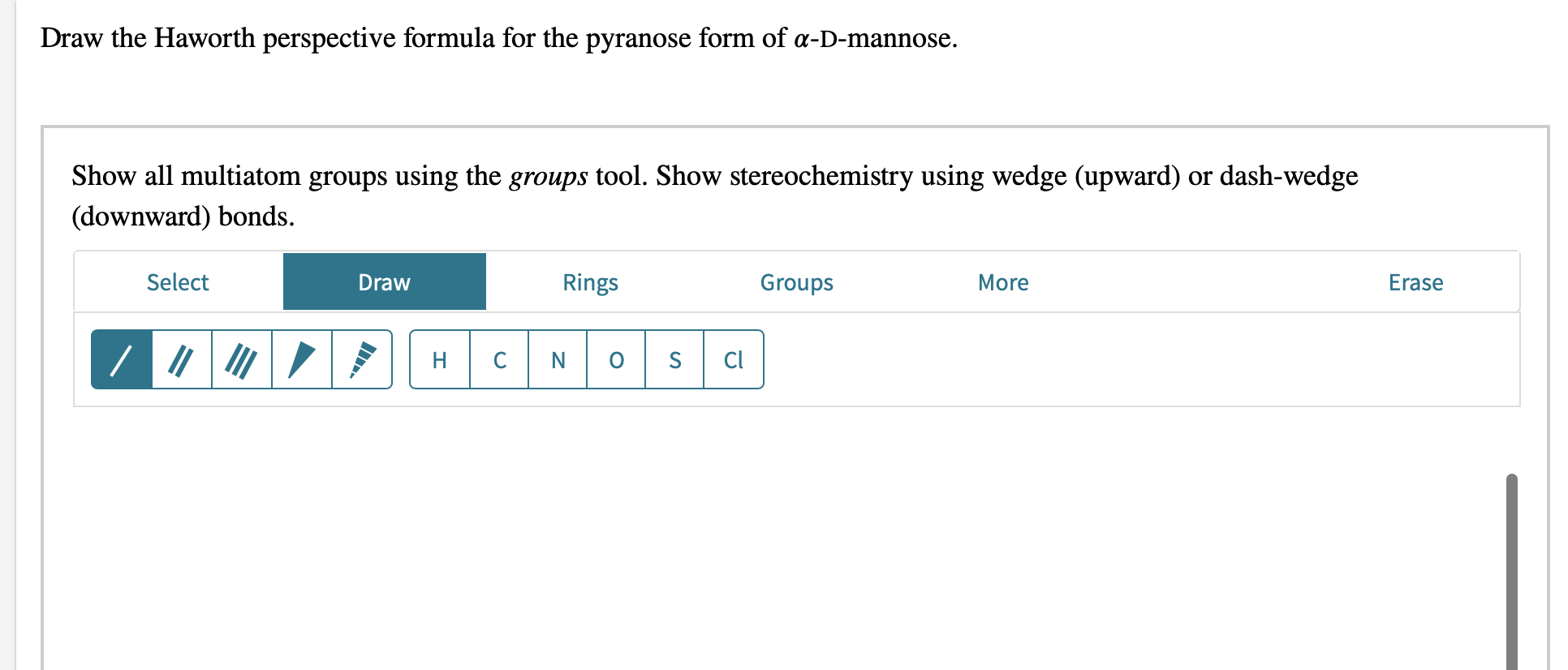Screen dimensions: 1568x670
Task: Switch to the Select tab
Action: pyautogui.click(x=178, y=282)
